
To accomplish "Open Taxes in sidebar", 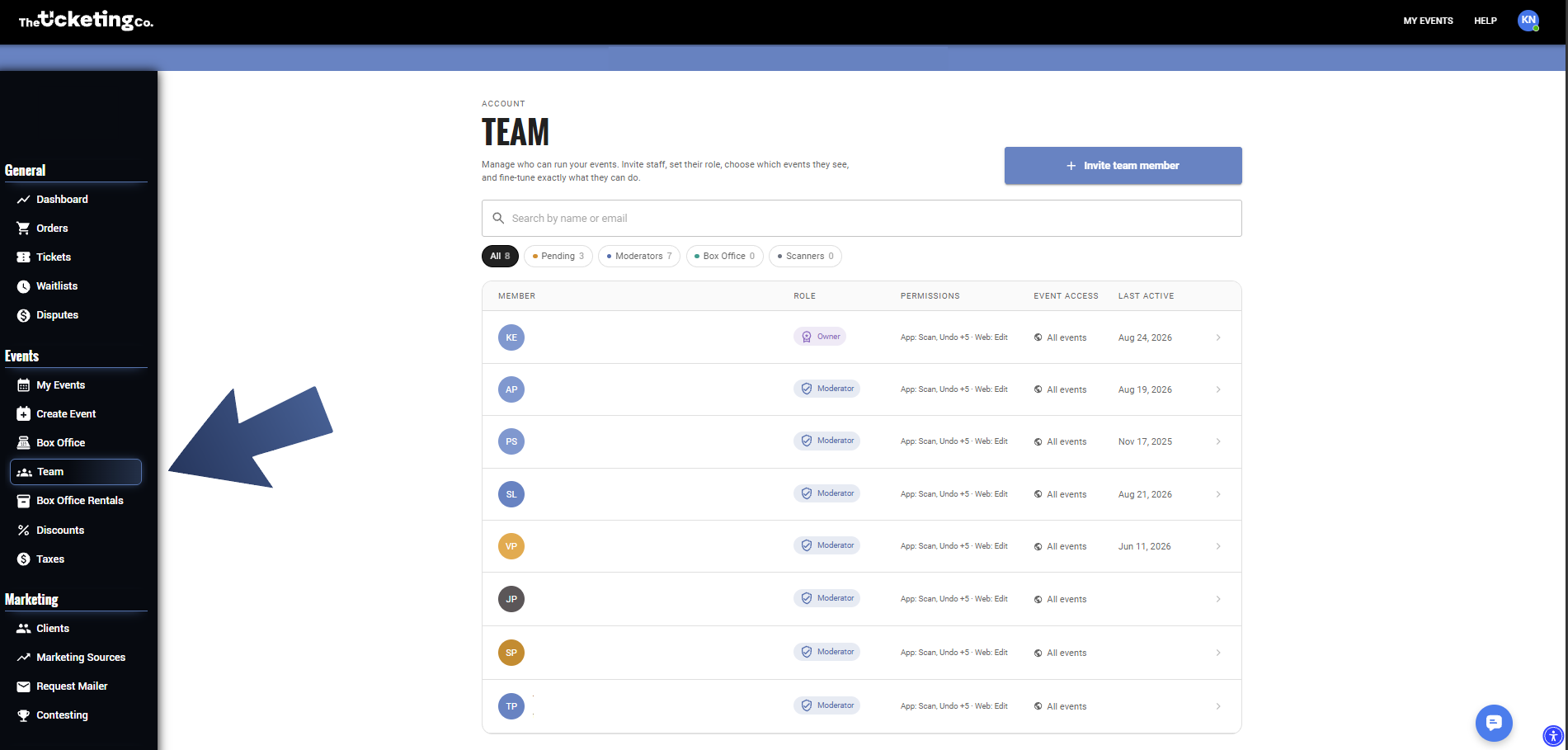I will pyautogui.click(x=50, y=559).
